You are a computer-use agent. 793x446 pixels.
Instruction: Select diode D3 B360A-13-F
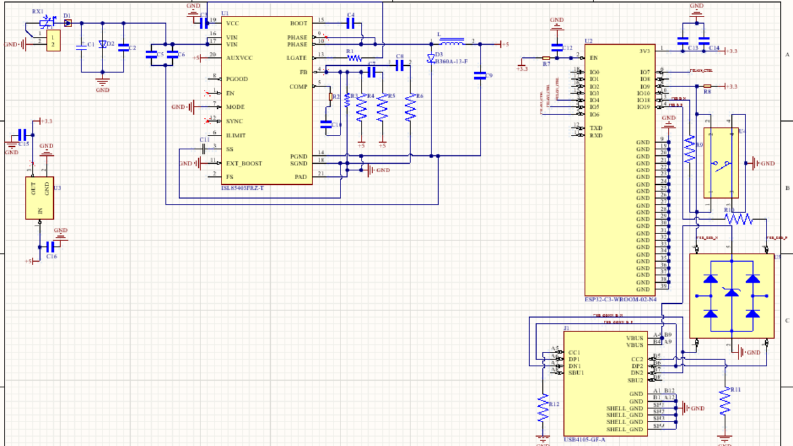(x=431, y=59)
